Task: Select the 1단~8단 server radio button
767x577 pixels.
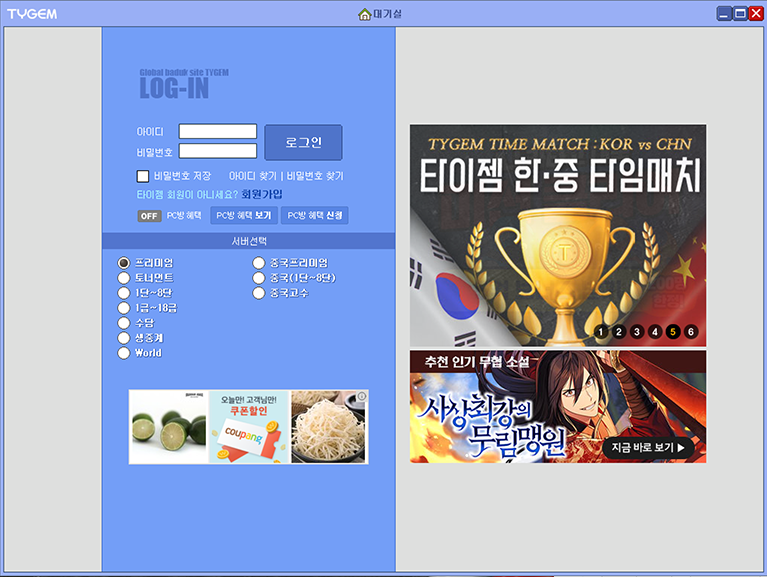Action: coord(124,293)
